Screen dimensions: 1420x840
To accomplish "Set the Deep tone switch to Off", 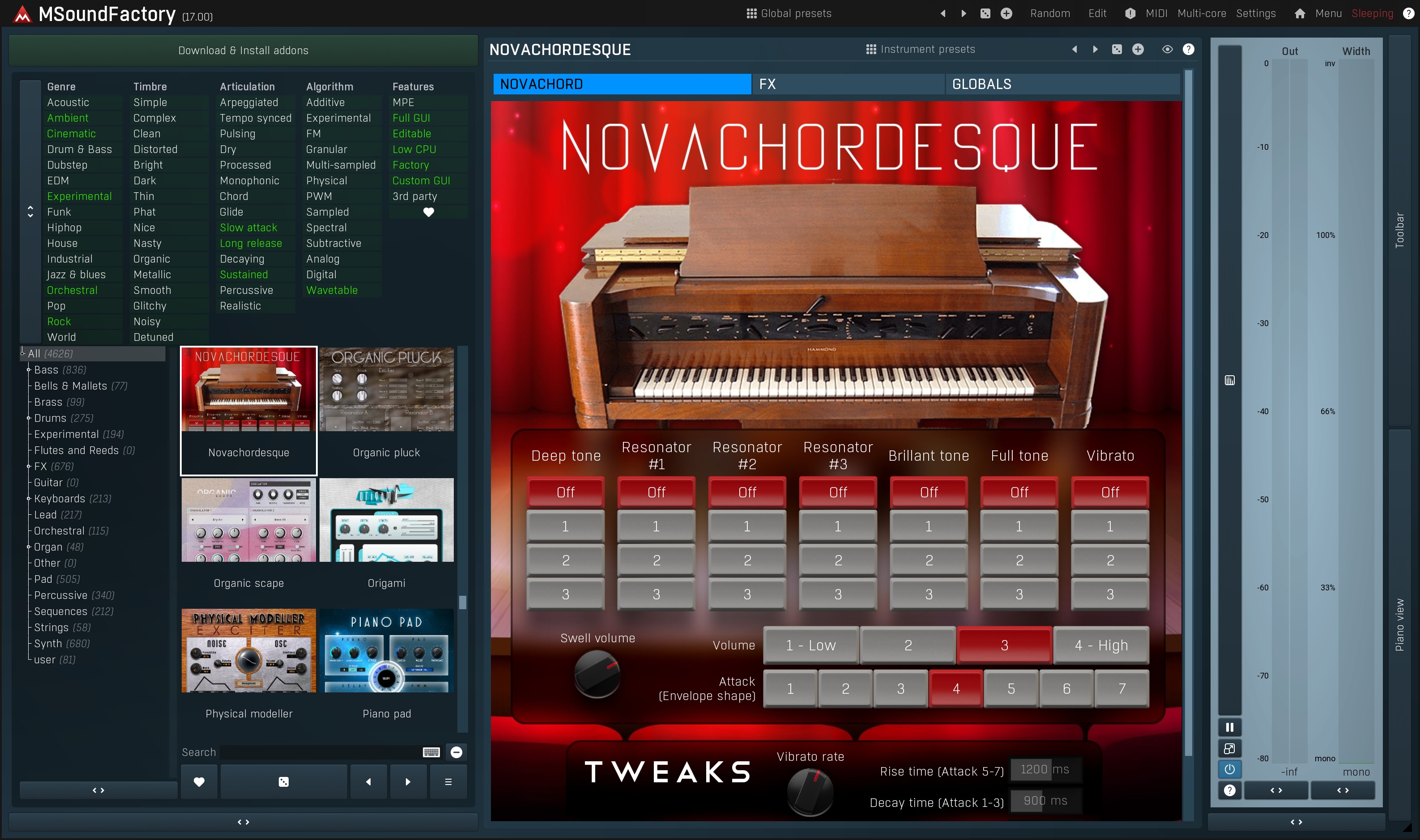I will [565, 492].
